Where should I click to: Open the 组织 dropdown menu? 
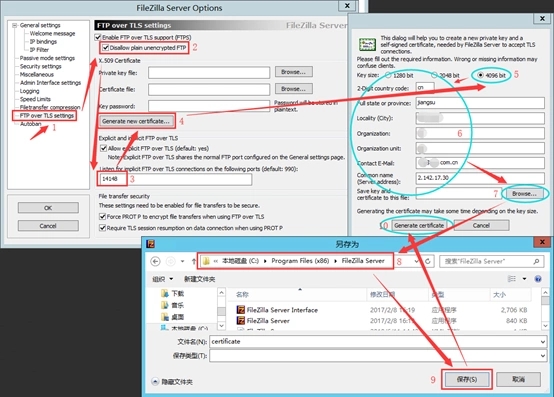(163, 279)
